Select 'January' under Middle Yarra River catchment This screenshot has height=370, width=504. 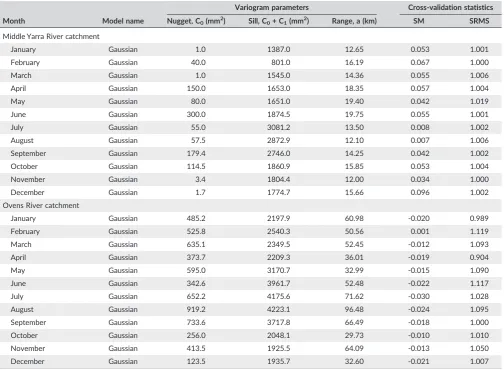click(x=23, y=49)
